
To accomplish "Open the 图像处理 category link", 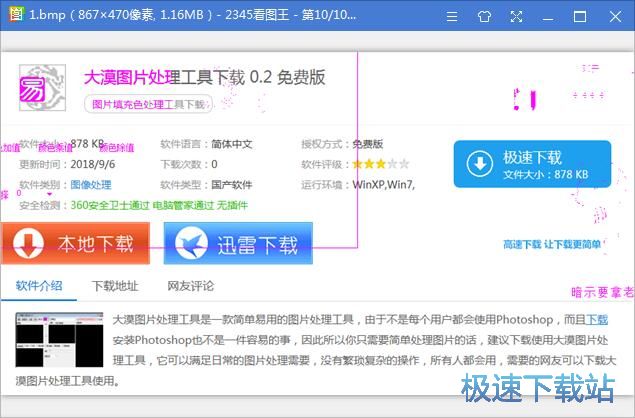I will pyautogui.click(x=91, y=185).
